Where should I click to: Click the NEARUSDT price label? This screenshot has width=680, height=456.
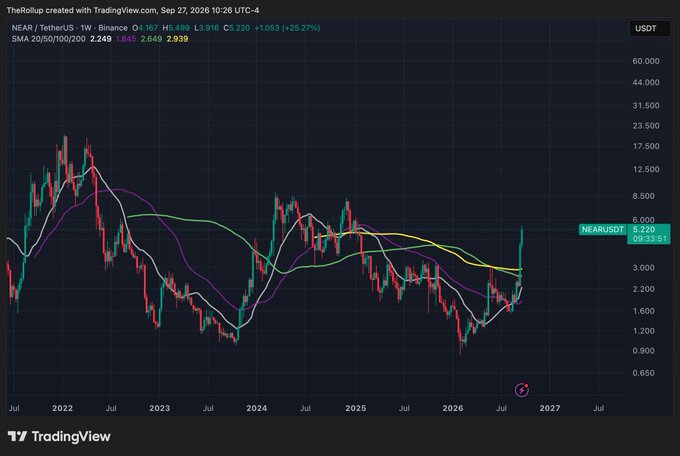602,230
